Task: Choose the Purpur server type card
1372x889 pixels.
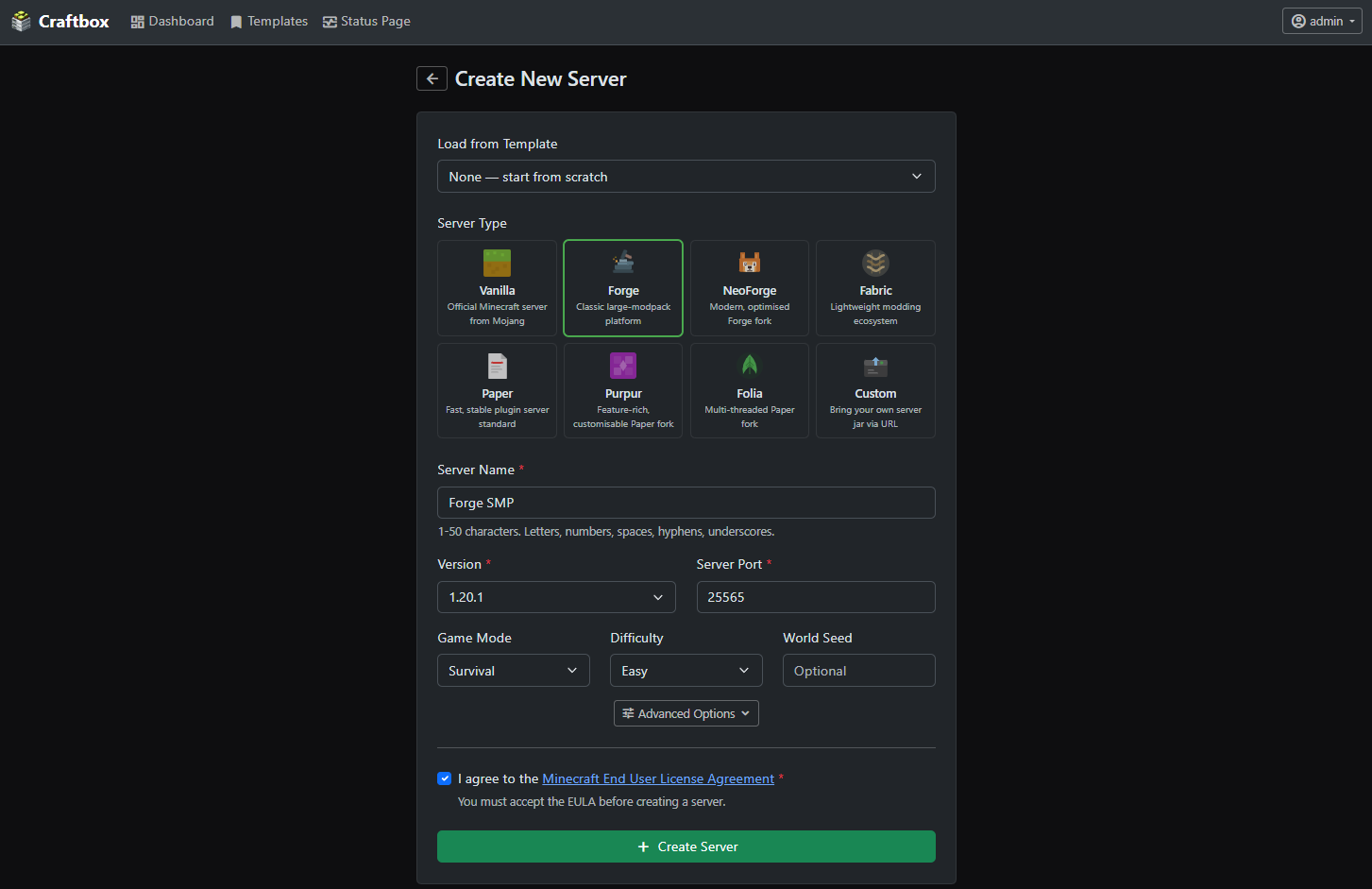Action: (x=623, y=390)
